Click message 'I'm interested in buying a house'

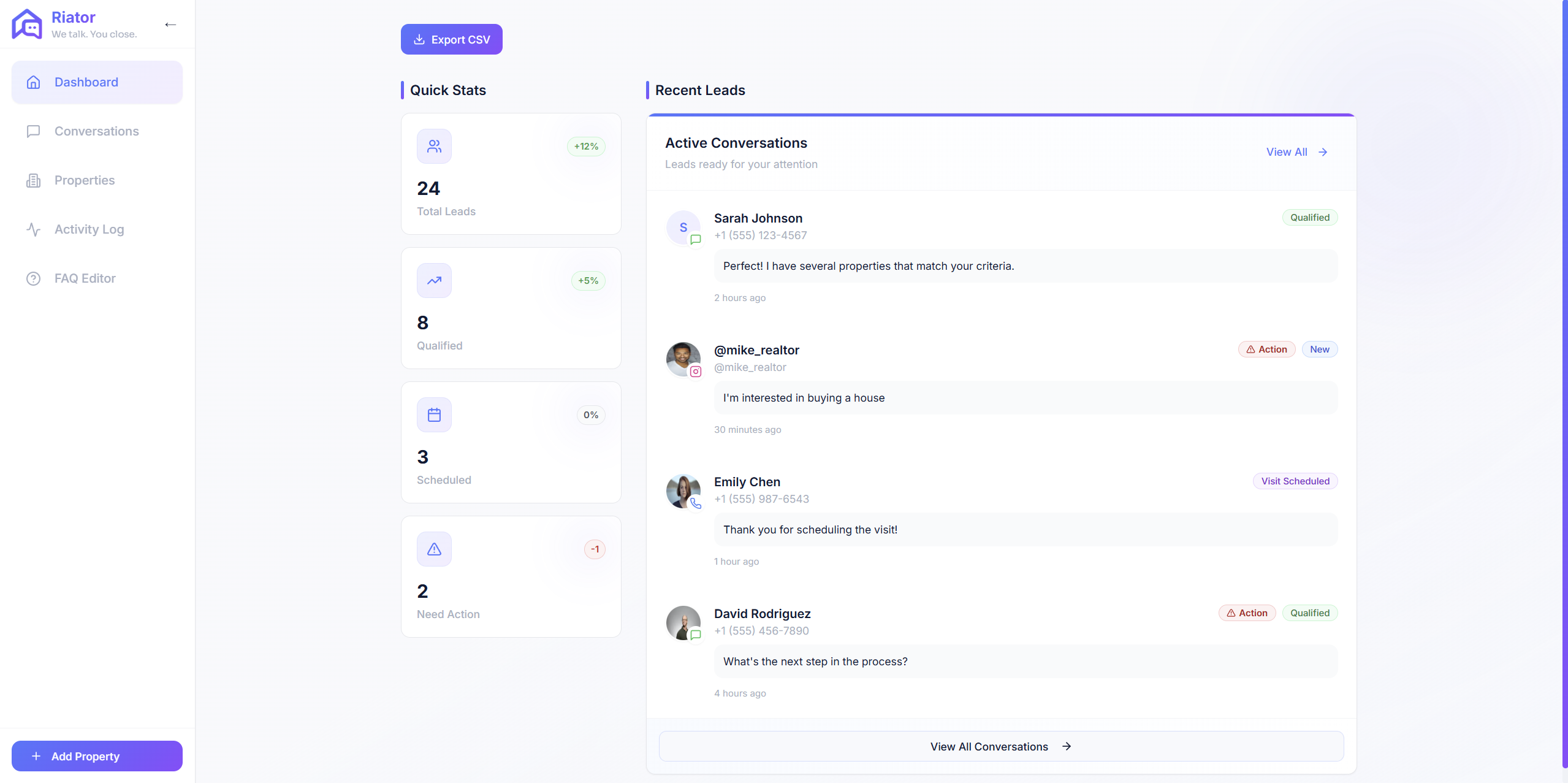[1026, 398]
